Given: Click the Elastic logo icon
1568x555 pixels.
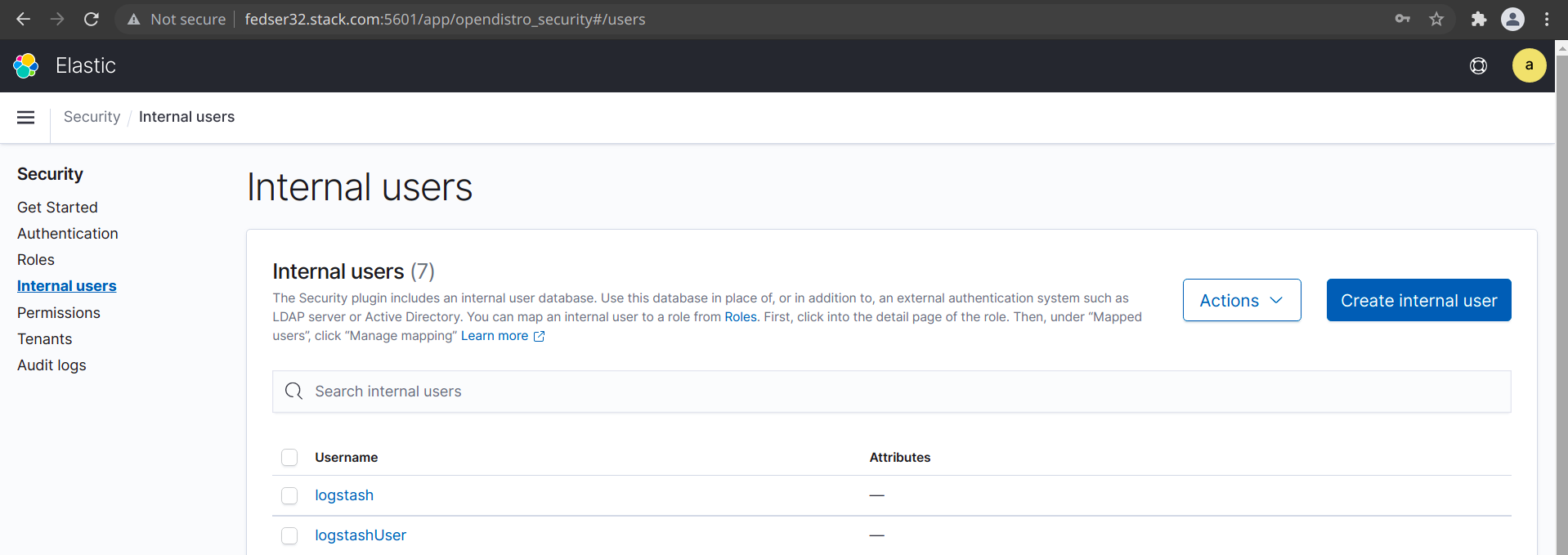Looking at the screenshot, I should 26,66.
